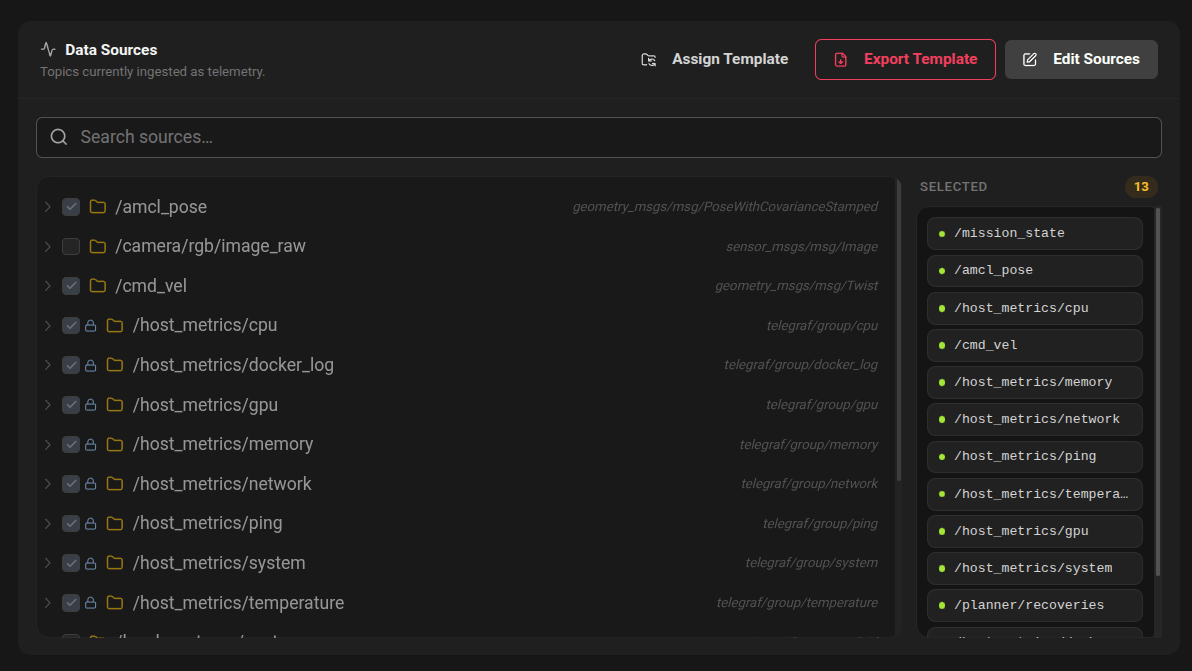Screen dimensions: 1192x671
Task: Click the /cmd_vel entry in Selected list
Action: (x=1035, y=345)
